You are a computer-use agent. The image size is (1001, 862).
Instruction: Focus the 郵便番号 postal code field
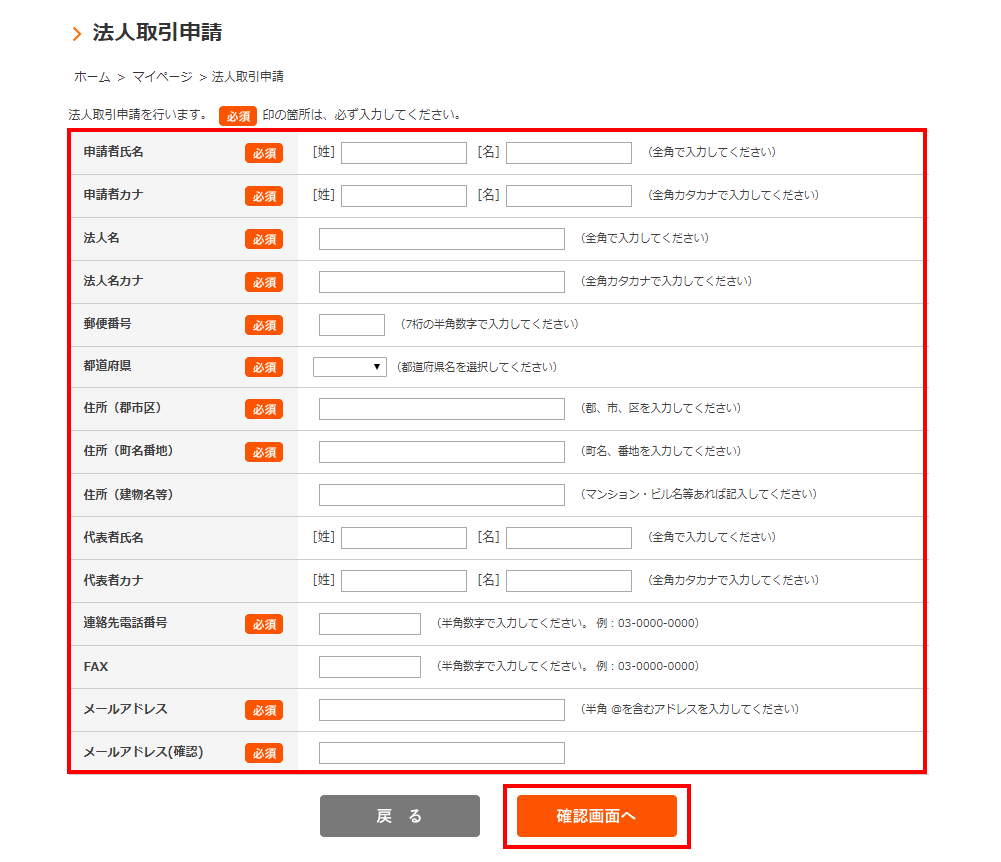[x=351, y=325]
